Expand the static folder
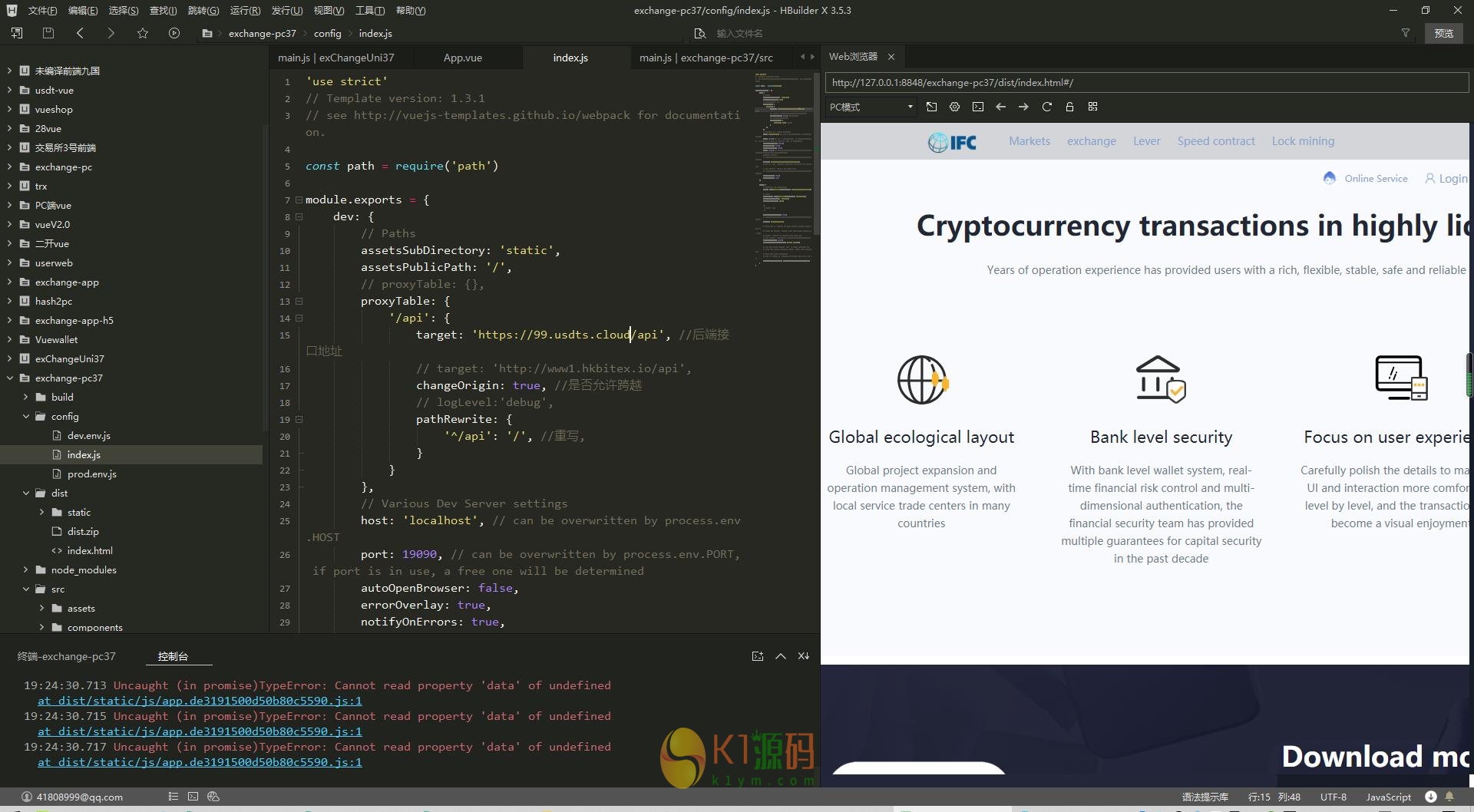This screenshot has width=1474, height=812. (42, 512)
